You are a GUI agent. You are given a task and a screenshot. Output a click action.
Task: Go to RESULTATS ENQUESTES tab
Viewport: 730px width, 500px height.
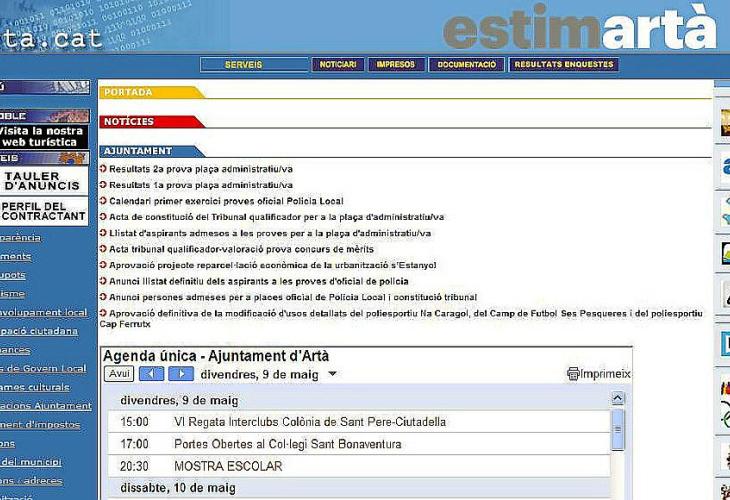click(x=564, y=65)
